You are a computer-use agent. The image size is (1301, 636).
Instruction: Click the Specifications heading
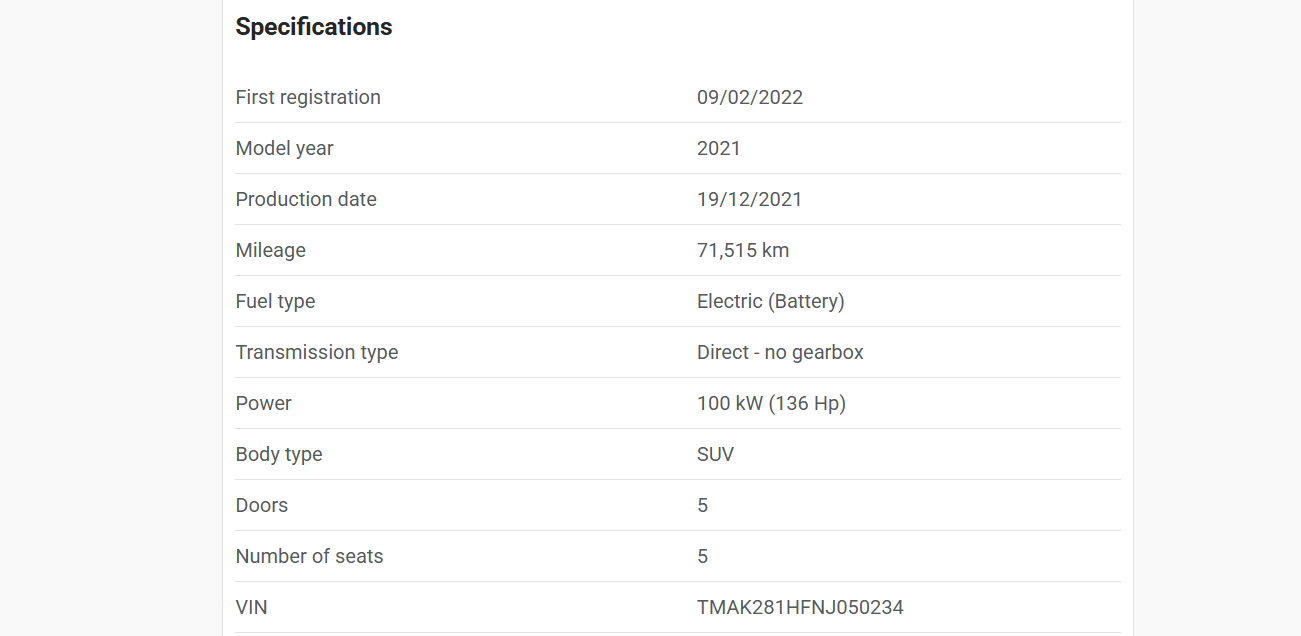314,27
